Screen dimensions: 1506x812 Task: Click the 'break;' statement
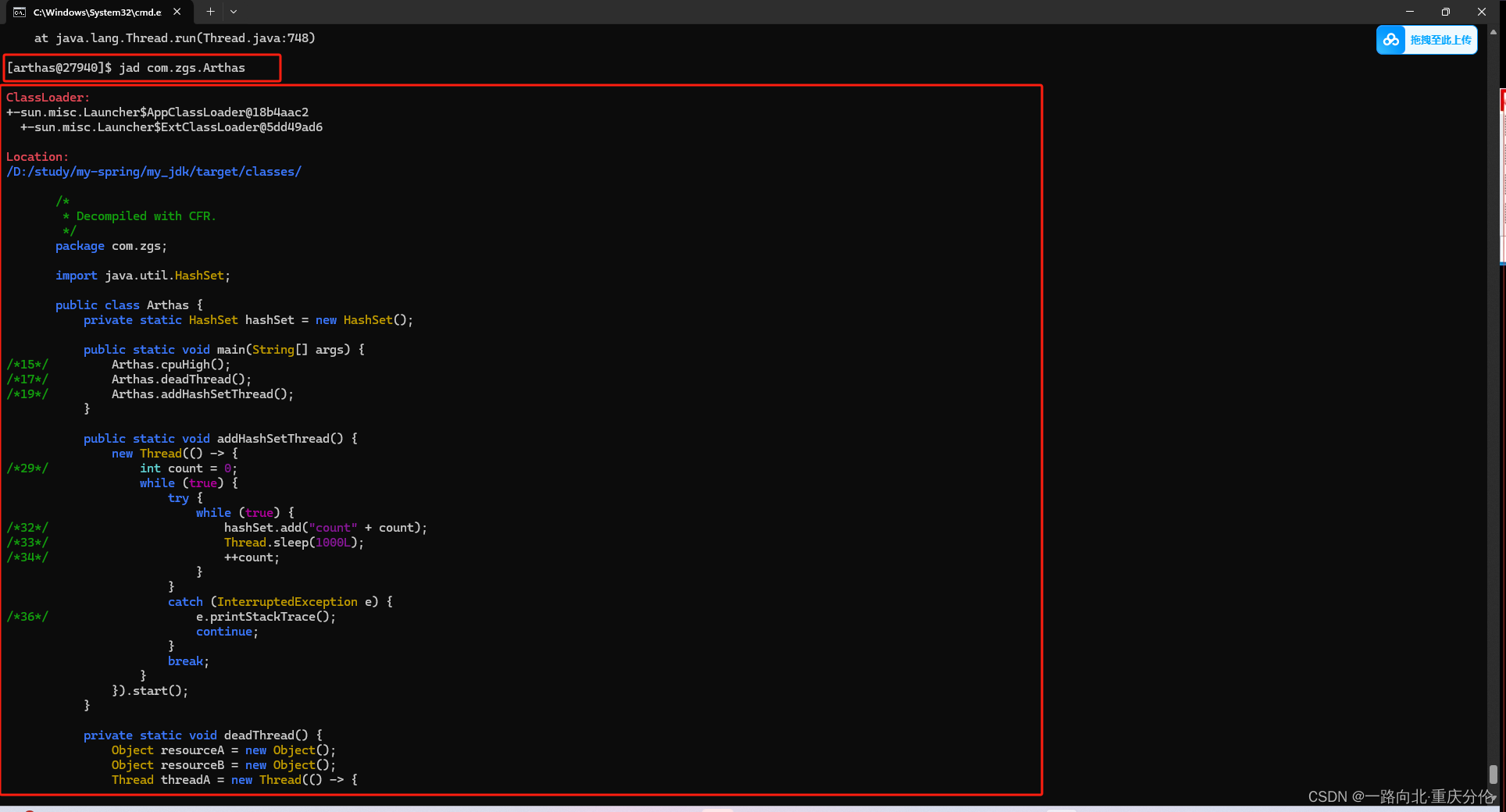point(188,661)
